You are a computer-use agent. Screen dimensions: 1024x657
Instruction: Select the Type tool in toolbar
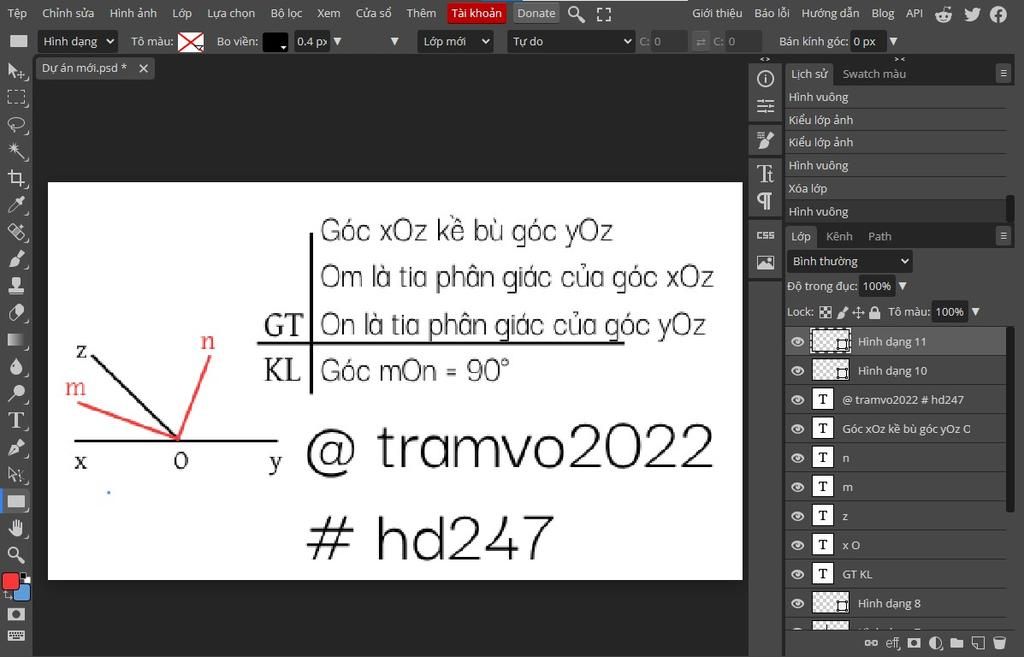click(x=16, y=421)
